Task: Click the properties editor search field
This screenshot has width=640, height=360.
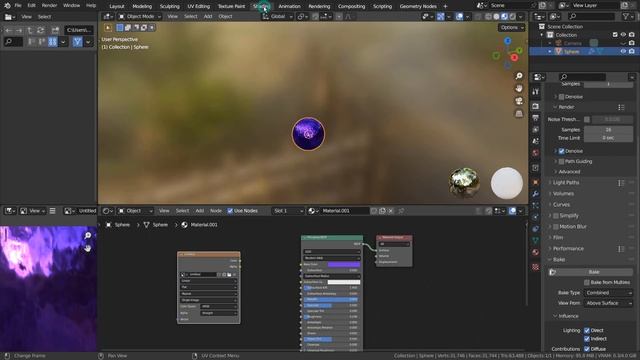Action: 582,77
